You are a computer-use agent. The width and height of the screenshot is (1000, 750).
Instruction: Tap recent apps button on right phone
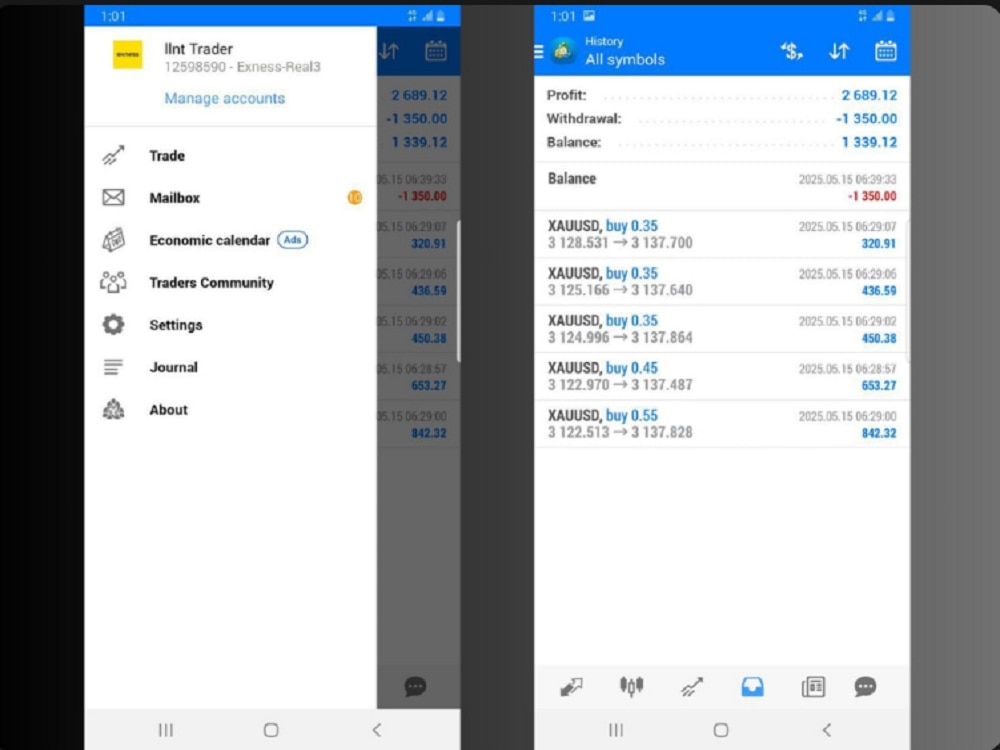(616, 730)
